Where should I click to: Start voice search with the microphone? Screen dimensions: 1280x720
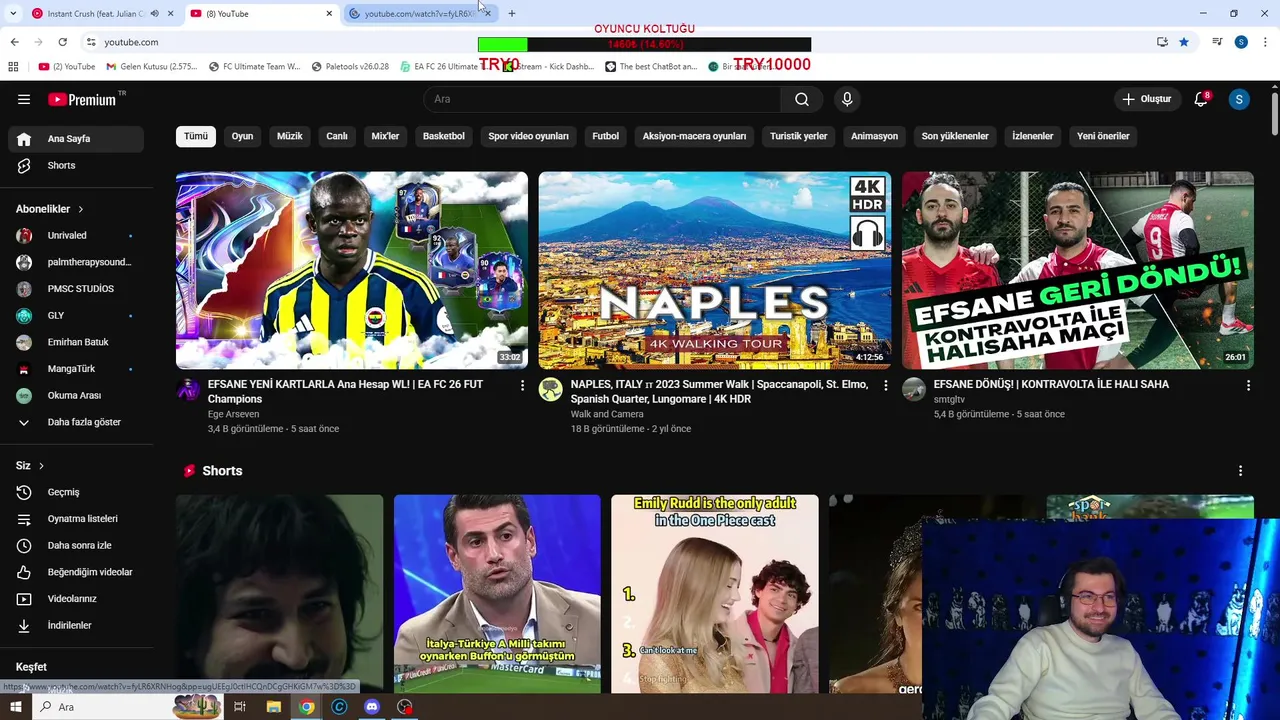[847, 99]
